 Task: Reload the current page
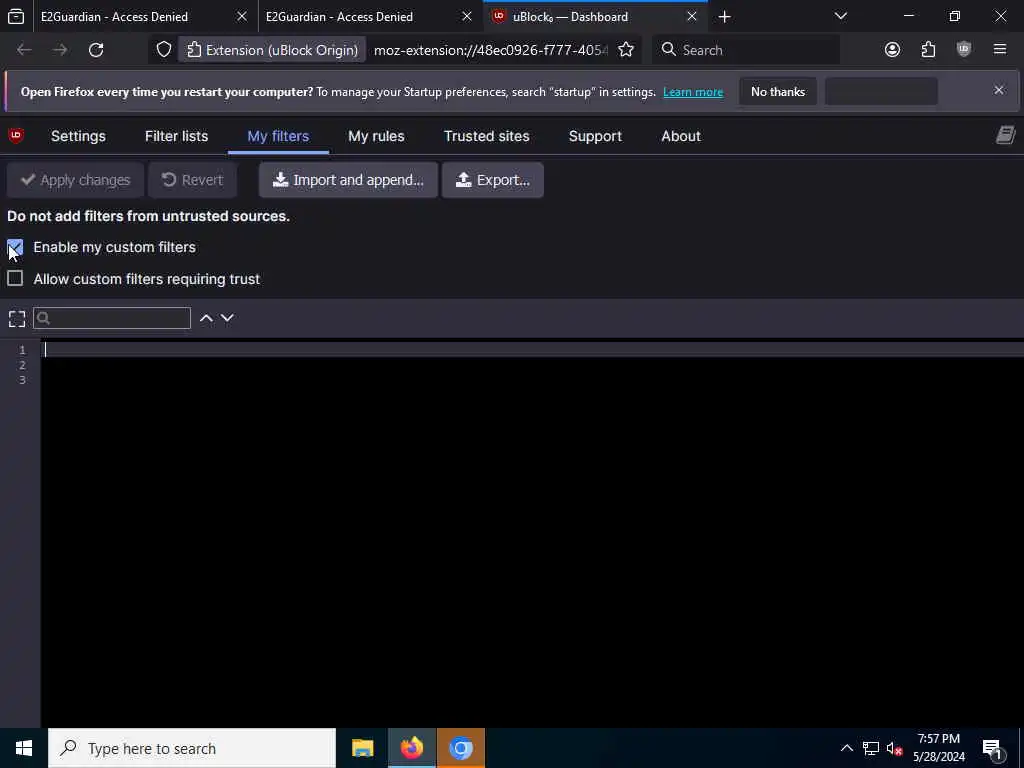tap(96, 50)
